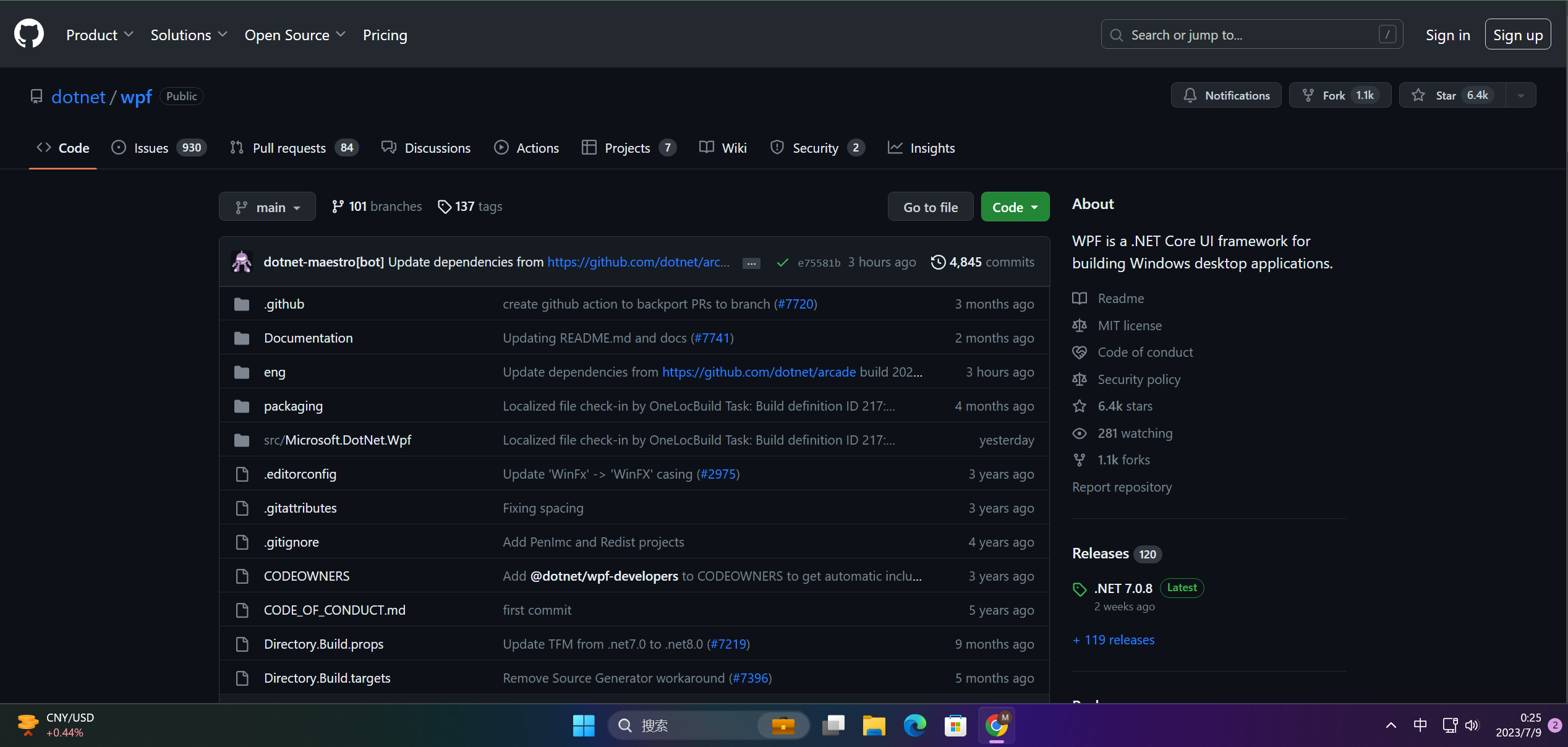
Task: Switch to the Pull requests tab
Action: point(289,148)
